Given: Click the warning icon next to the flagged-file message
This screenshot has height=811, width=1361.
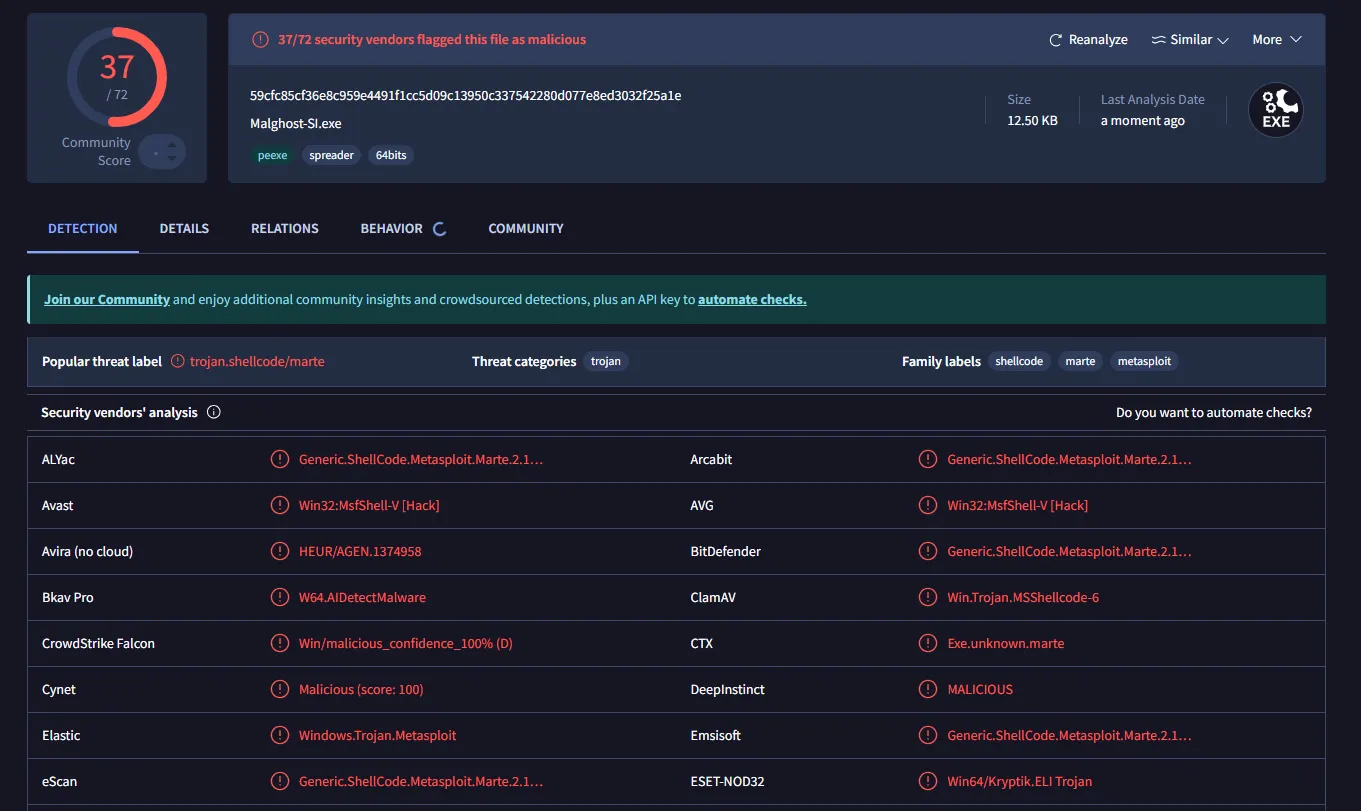Looking at the screenshot, I should 259,40.
